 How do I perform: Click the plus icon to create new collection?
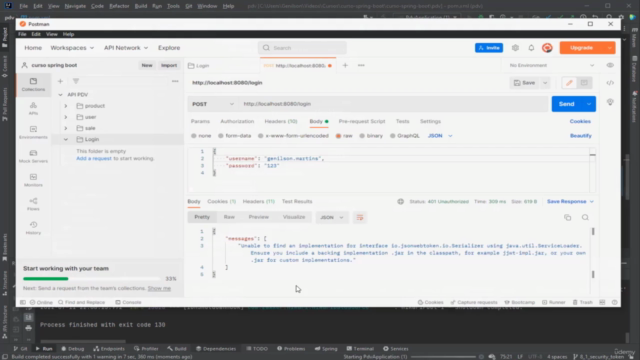pyautogui.click(x=60, y=81)
